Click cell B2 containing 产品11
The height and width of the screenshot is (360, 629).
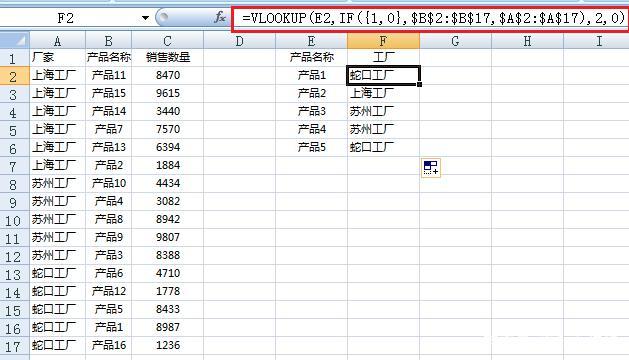tap(108, 75)
